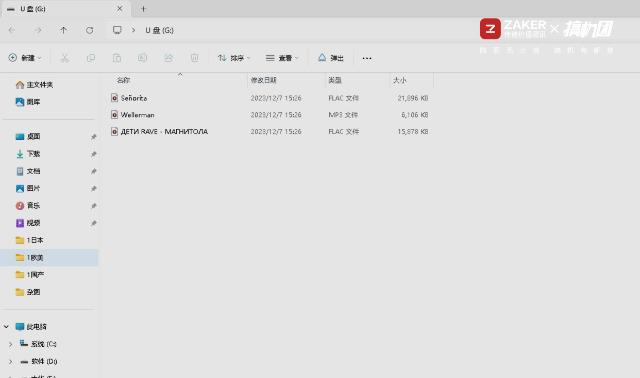This screenshot has height=378, width=640.
Task: Open 桌面 (Desktop) in sidebar
Action: tap(27, 136)
